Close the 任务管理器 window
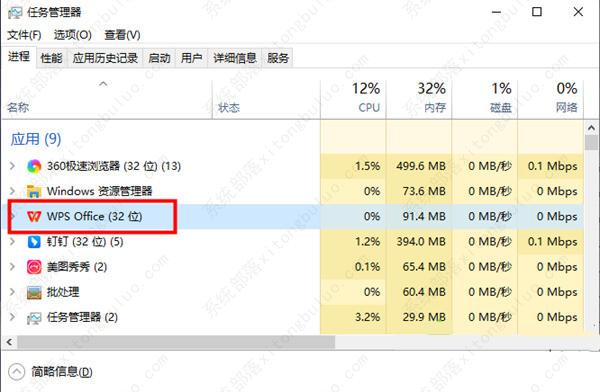This screenshot has width=600, height=392. click(x=578, y=12)
